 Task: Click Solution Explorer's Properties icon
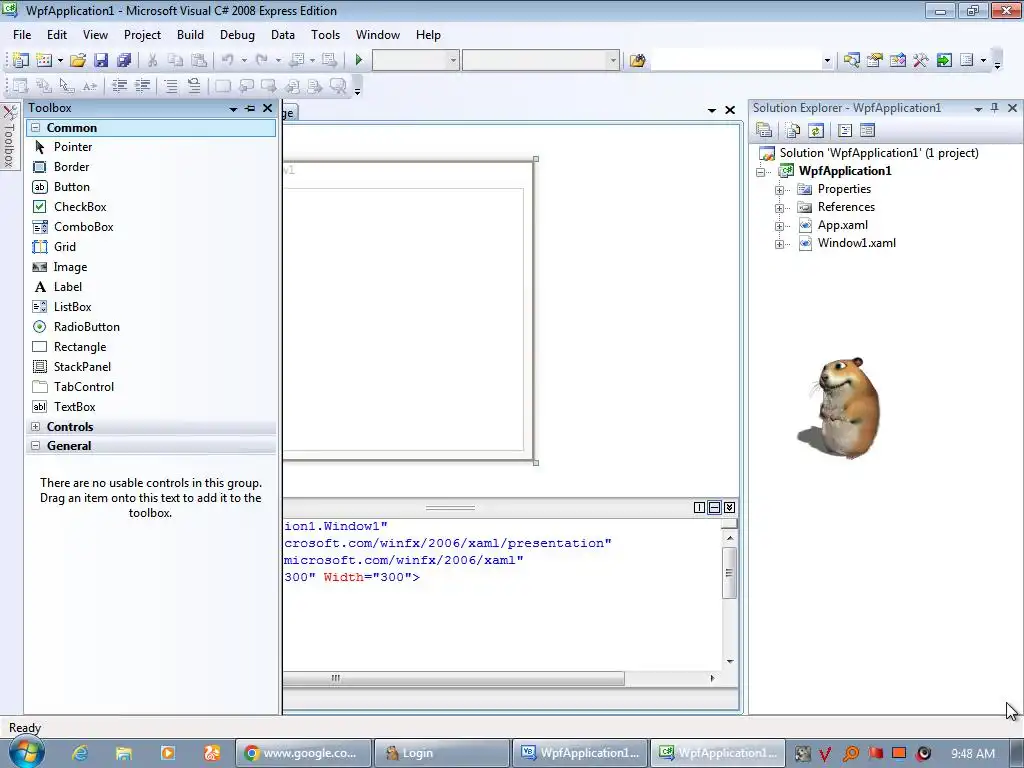763,130
